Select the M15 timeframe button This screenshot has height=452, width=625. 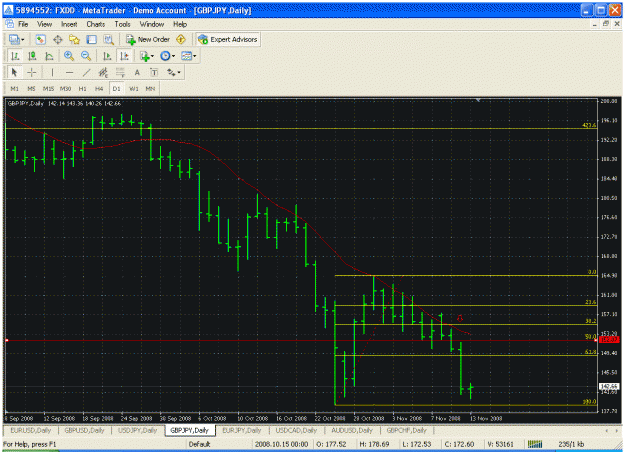click(48, 89)
